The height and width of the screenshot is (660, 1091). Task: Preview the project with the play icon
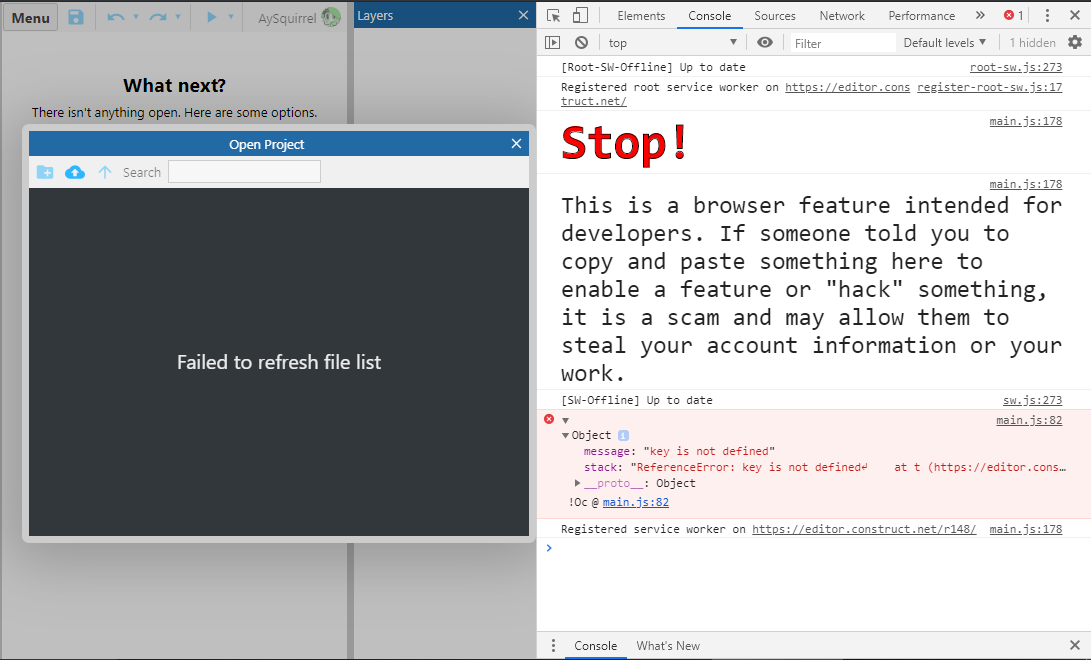click(211, 16)
